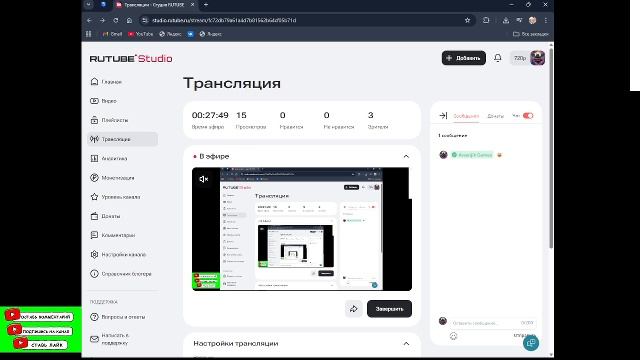The width and height of the screenshot is (640, 360).
Task: Click the 00:27:49 stream time value
Action: click(x=210, y=115)
